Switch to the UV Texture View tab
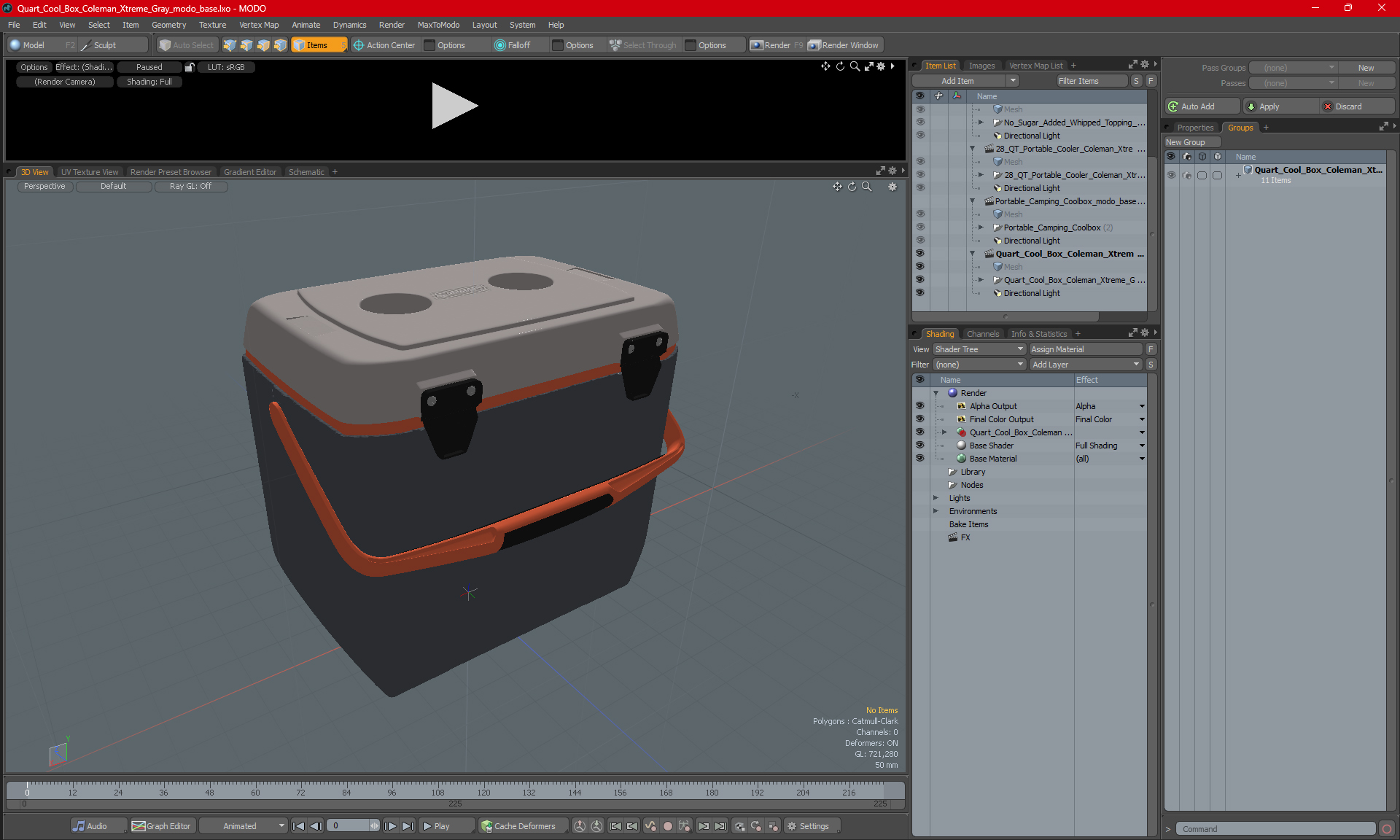 coord(89,172)
